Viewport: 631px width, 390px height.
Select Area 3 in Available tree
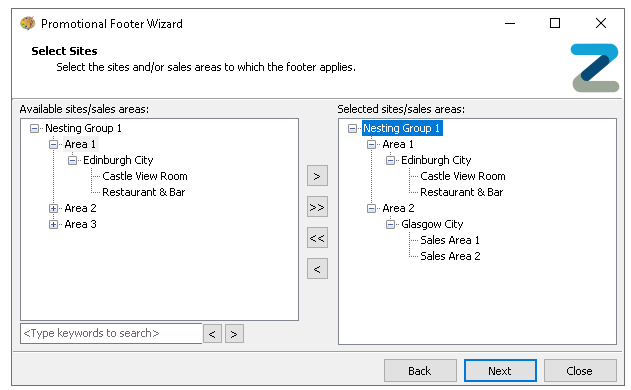coord(80,224)
